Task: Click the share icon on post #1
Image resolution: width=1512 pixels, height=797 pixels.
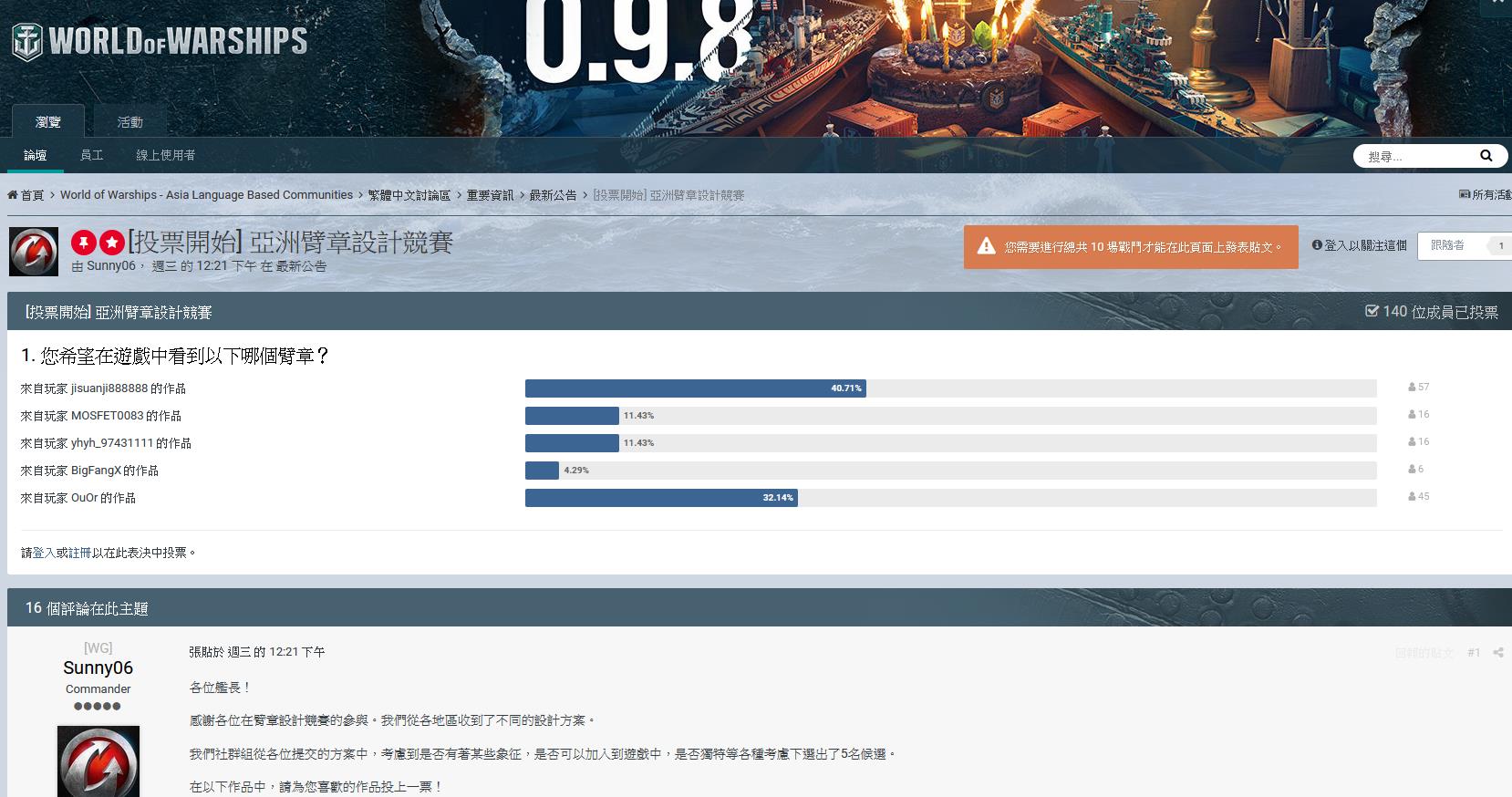Action: (x=1498, y=653)
